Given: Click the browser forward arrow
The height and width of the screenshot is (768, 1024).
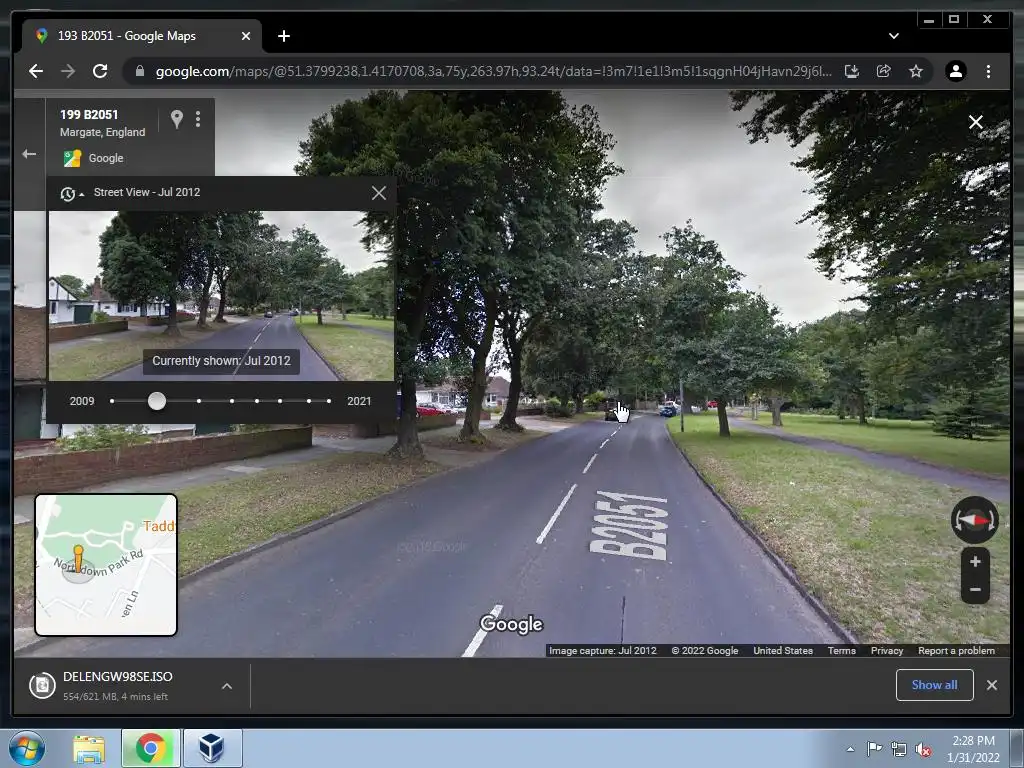Looking at the screenshot, I should point(68,71).
